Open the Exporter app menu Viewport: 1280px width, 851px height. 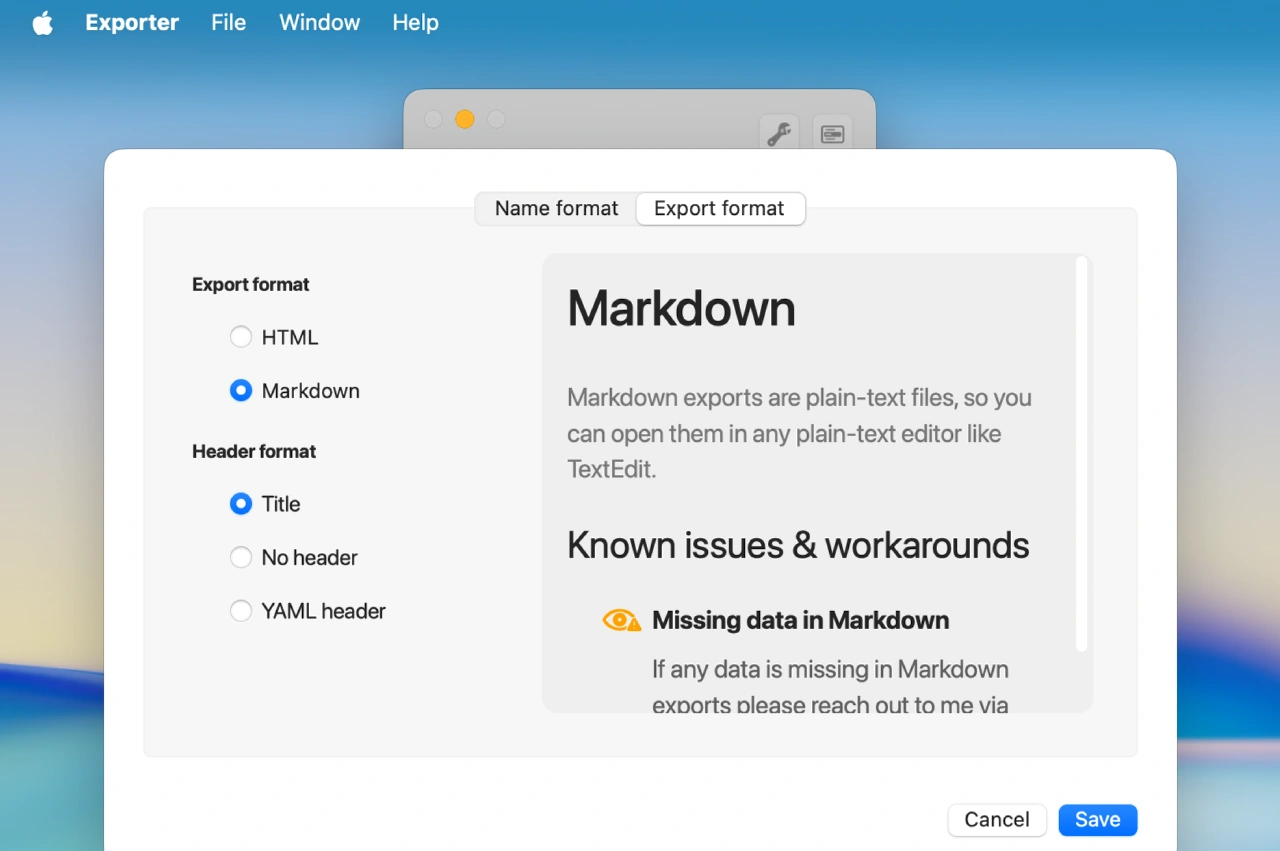132,22
